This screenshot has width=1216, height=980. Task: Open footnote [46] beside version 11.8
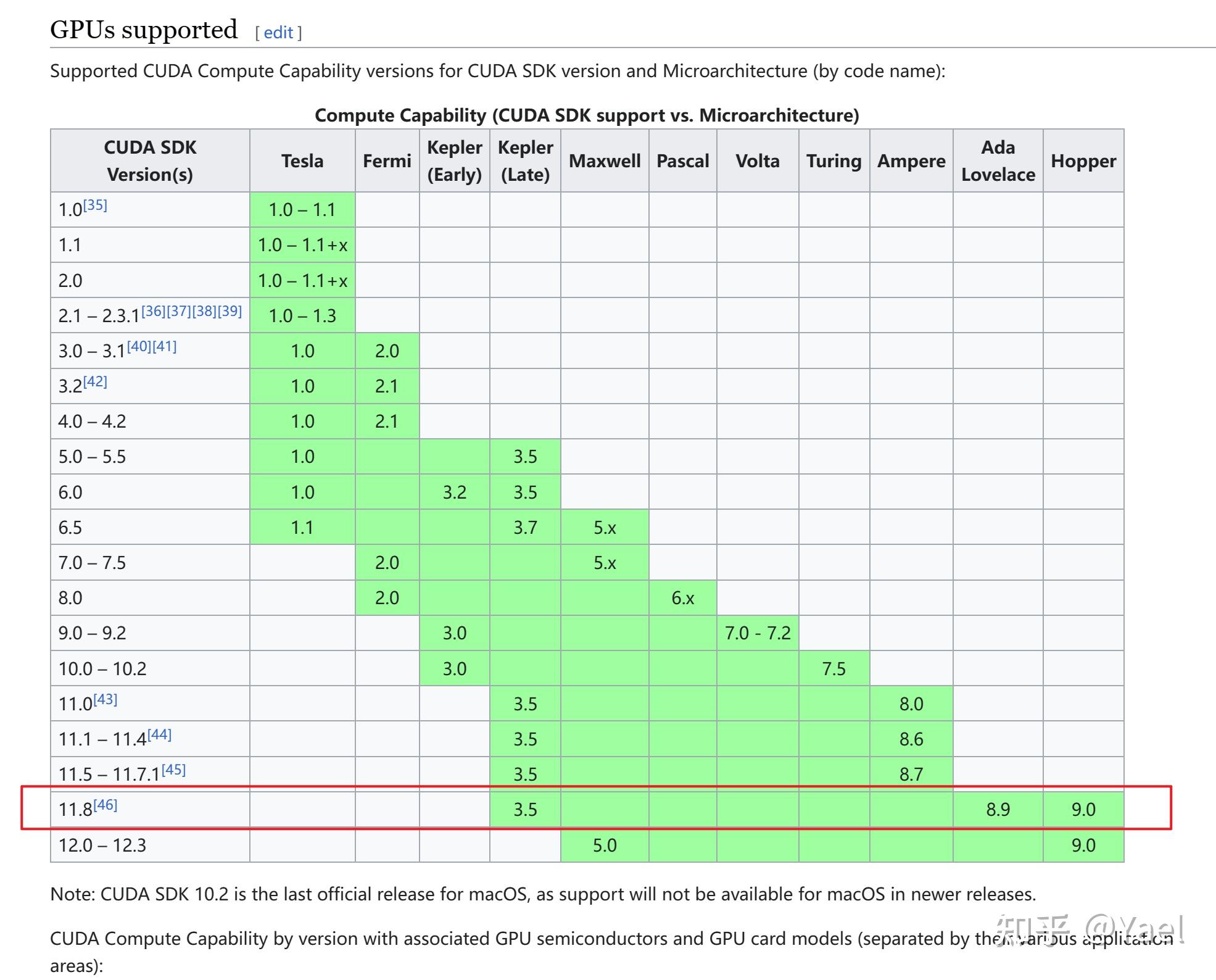[105, 805]
